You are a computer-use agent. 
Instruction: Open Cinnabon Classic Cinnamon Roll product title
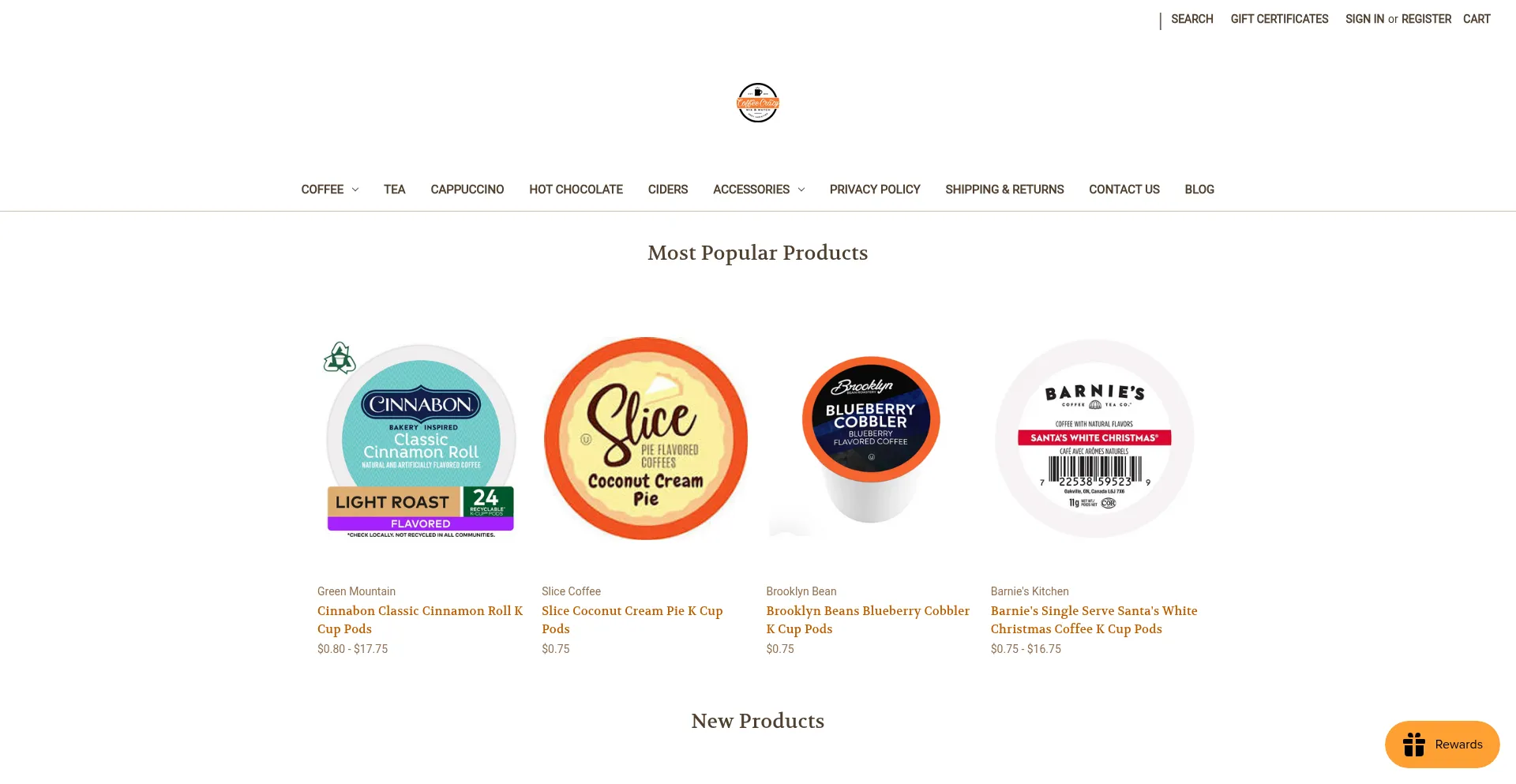[x=420, y=620]
